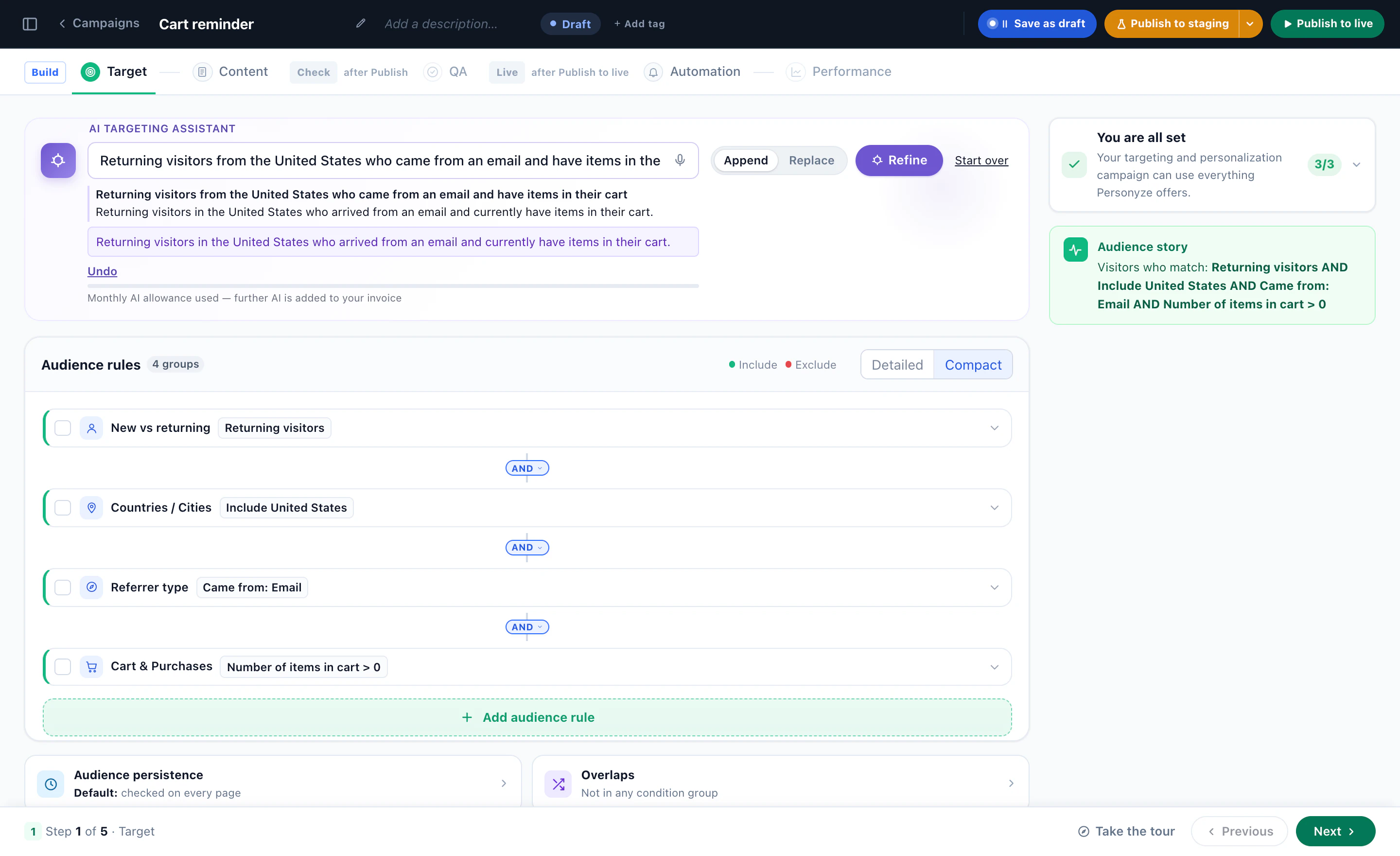Click Add audience rule
The image size is (1400, 856).
click(527, 717)
